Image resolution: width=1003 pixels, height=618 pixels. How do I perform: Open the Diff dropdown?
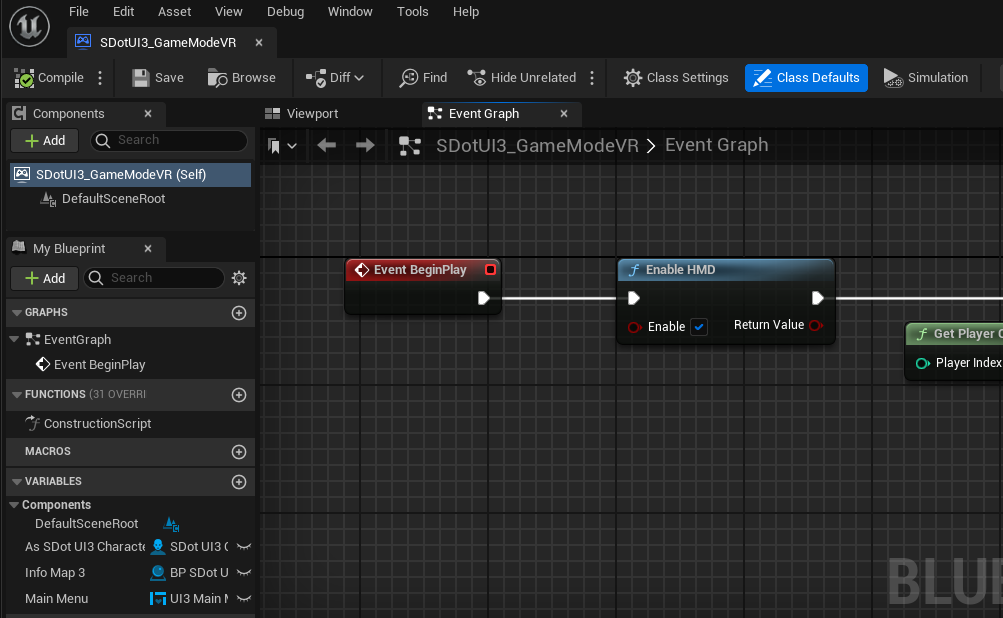point(335,77)
